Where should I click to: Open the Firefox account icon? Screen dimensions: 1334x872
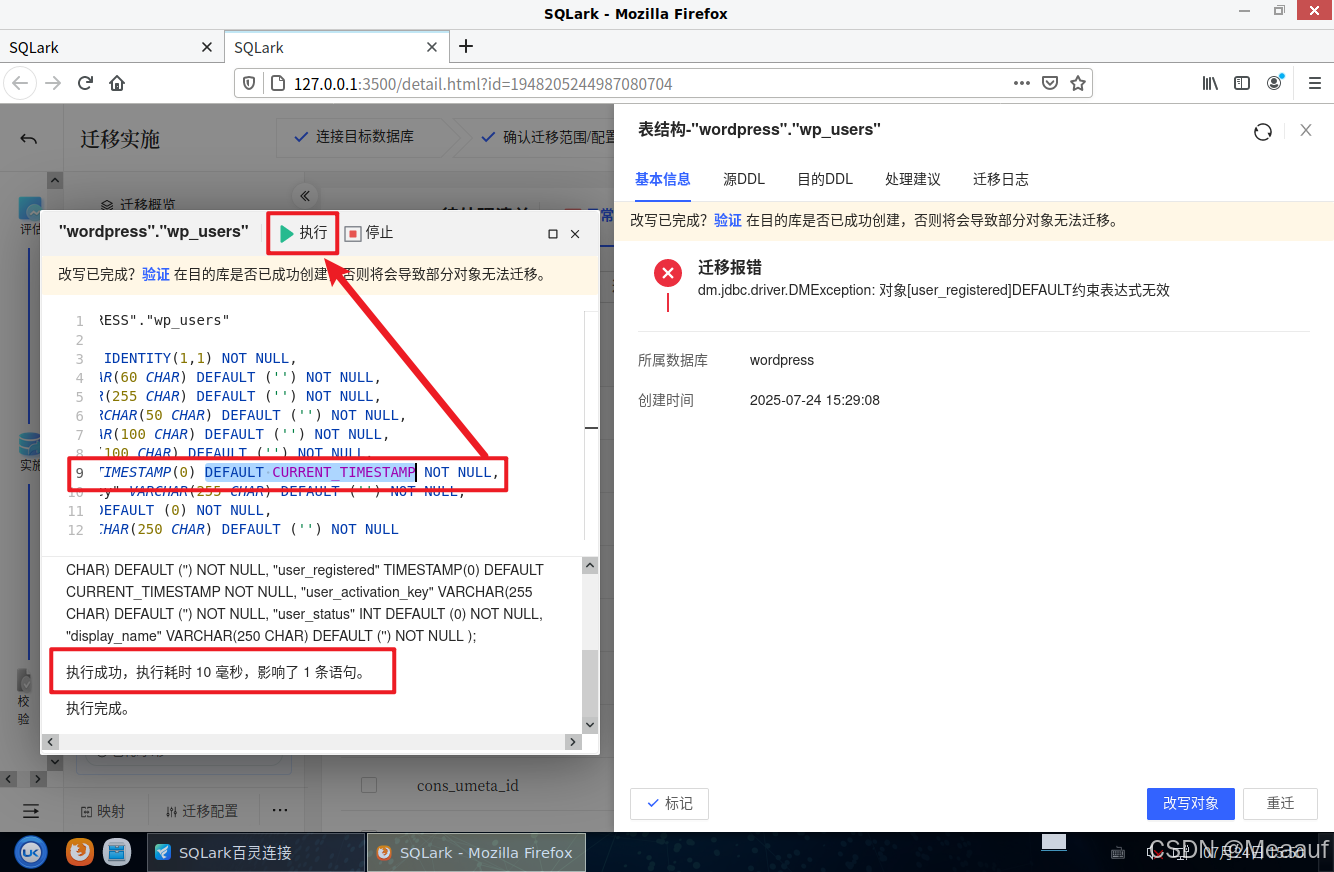(x=1274, y=83)
